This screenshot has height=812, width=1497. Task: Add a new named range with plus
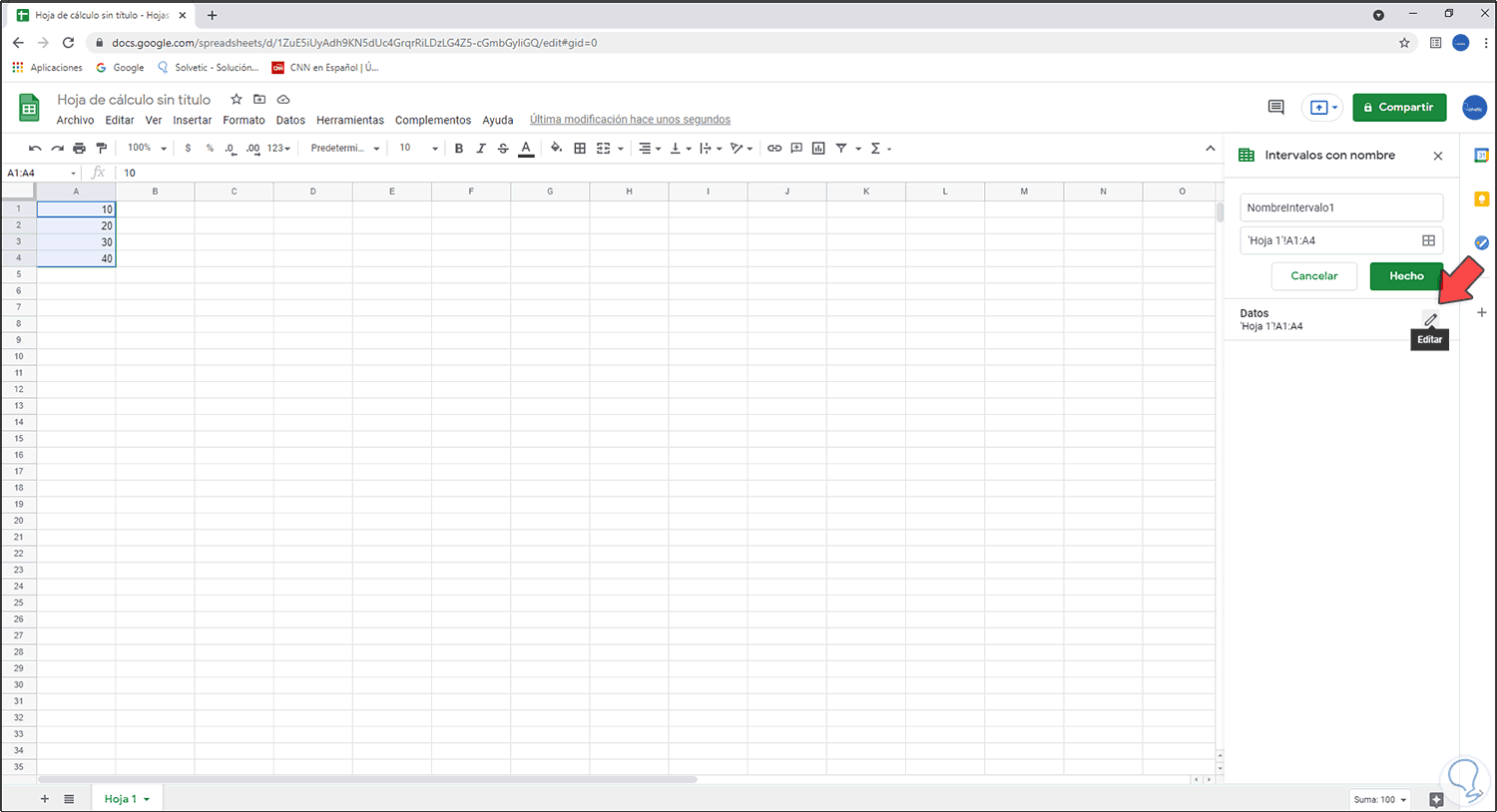pos(1482,312)
